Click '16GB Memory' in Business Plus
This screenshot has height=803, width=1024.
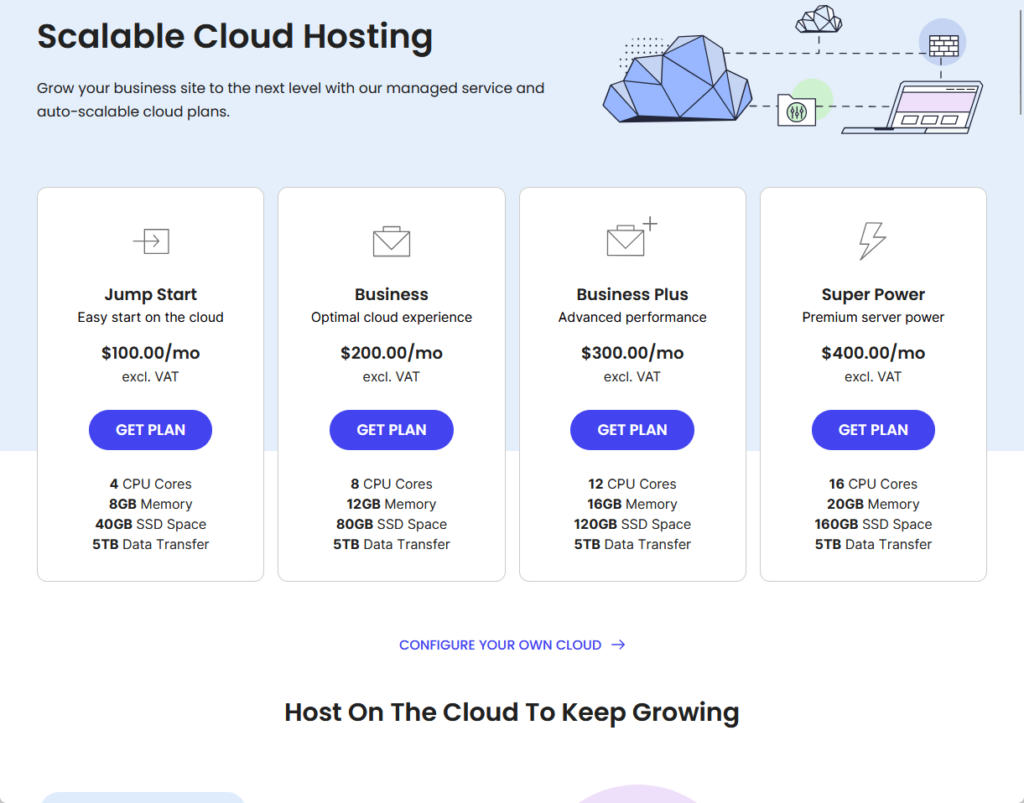click(632, 504)
